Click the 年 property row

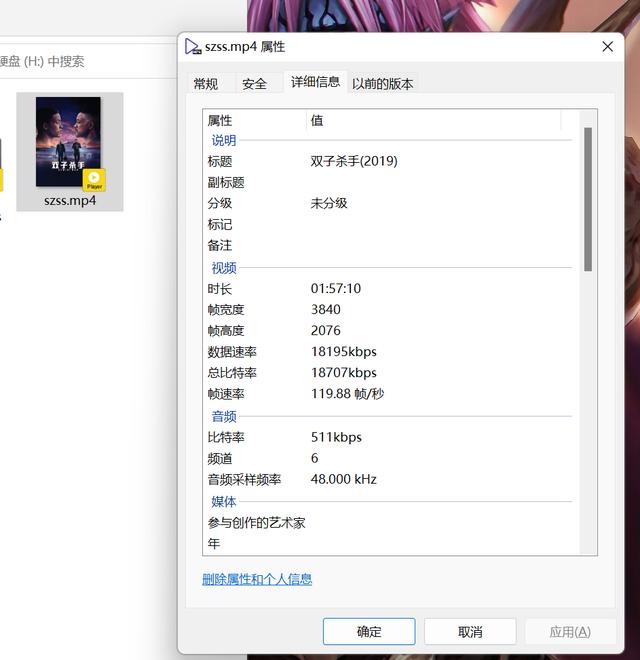[x=389, y=544]
